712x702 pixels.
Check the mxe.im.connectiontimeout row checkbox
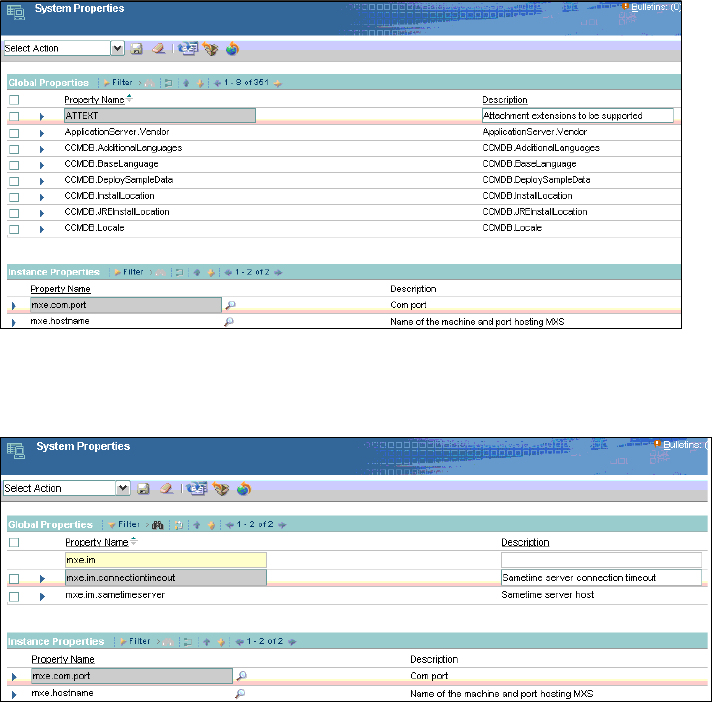[x=14, y=578]
